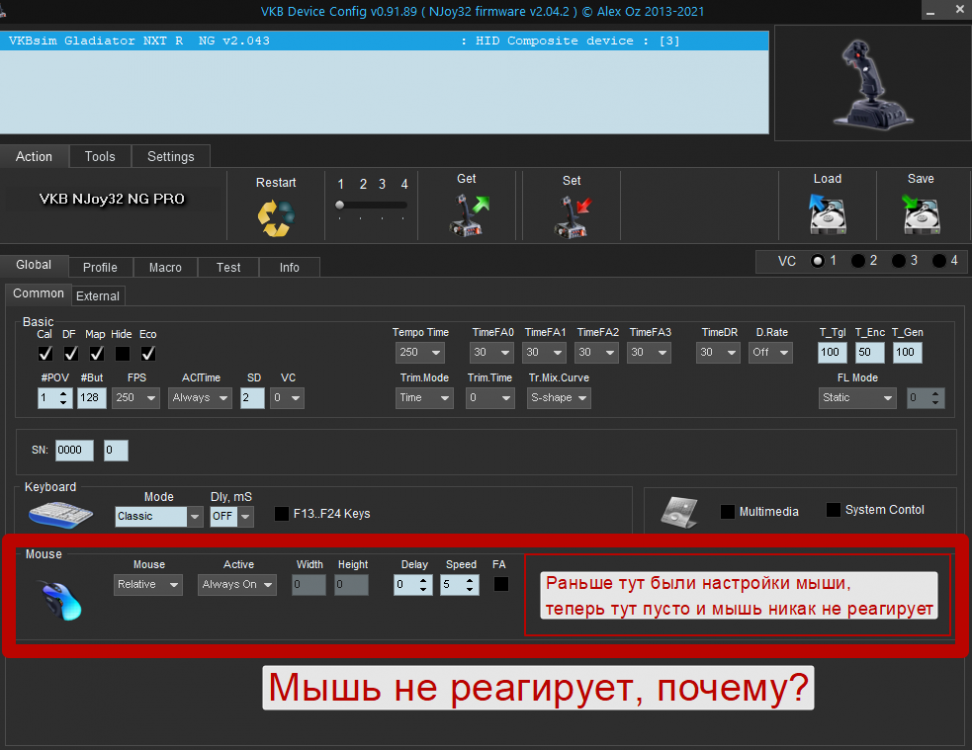Screen dimensions: 972x750
Task: Open the mouse Active Always On dropdown
Action: [237, 585]
